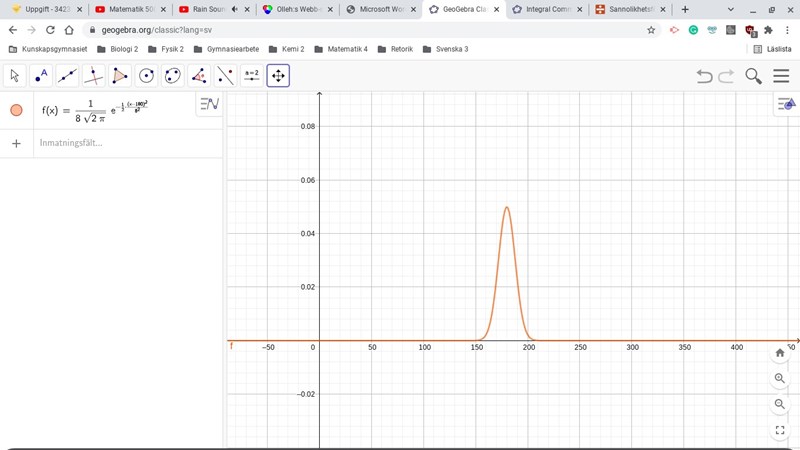
Task: Open the Chrome three-dot menu
Action: (x=786, y=30)
